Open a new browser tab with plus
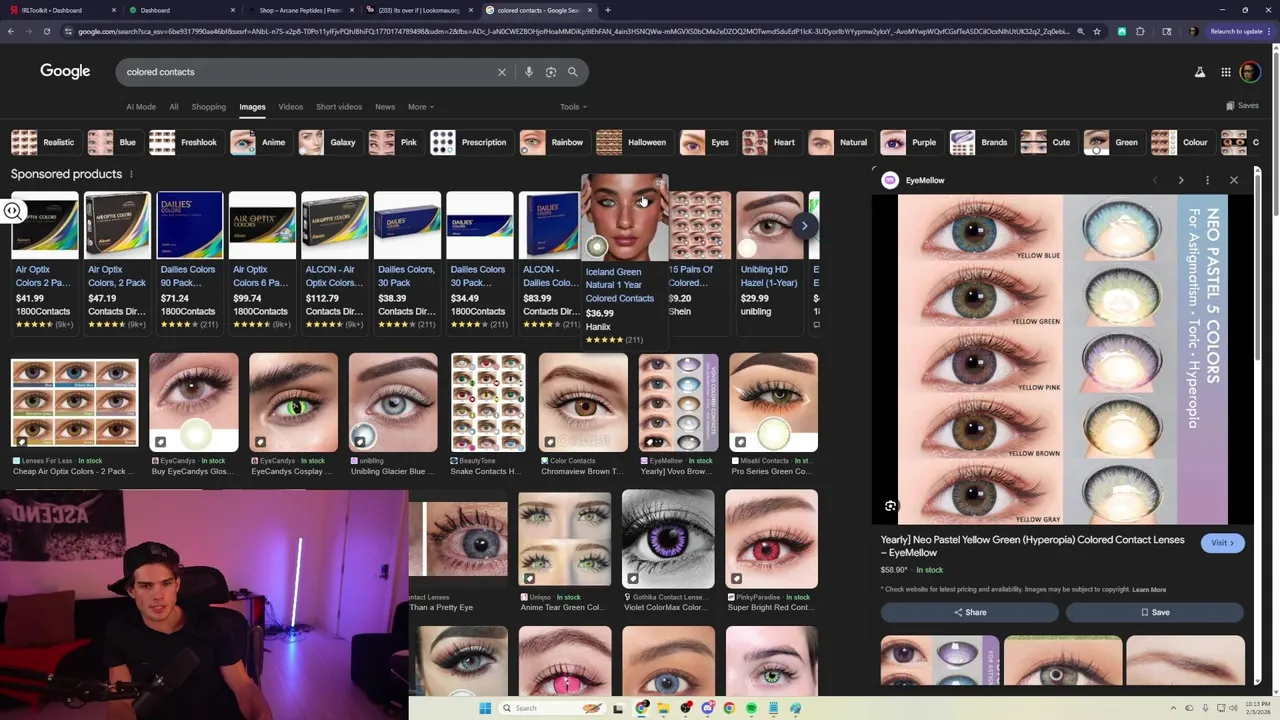 608,10
